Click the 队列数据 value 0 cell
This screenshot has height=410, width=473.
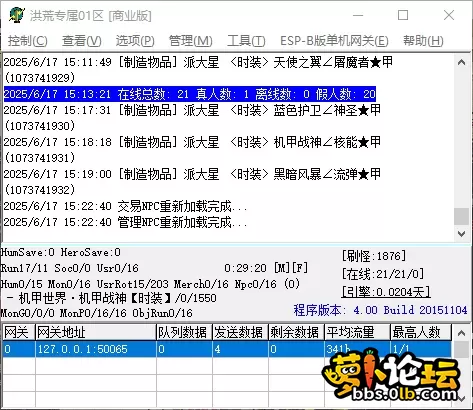[185, 349]
